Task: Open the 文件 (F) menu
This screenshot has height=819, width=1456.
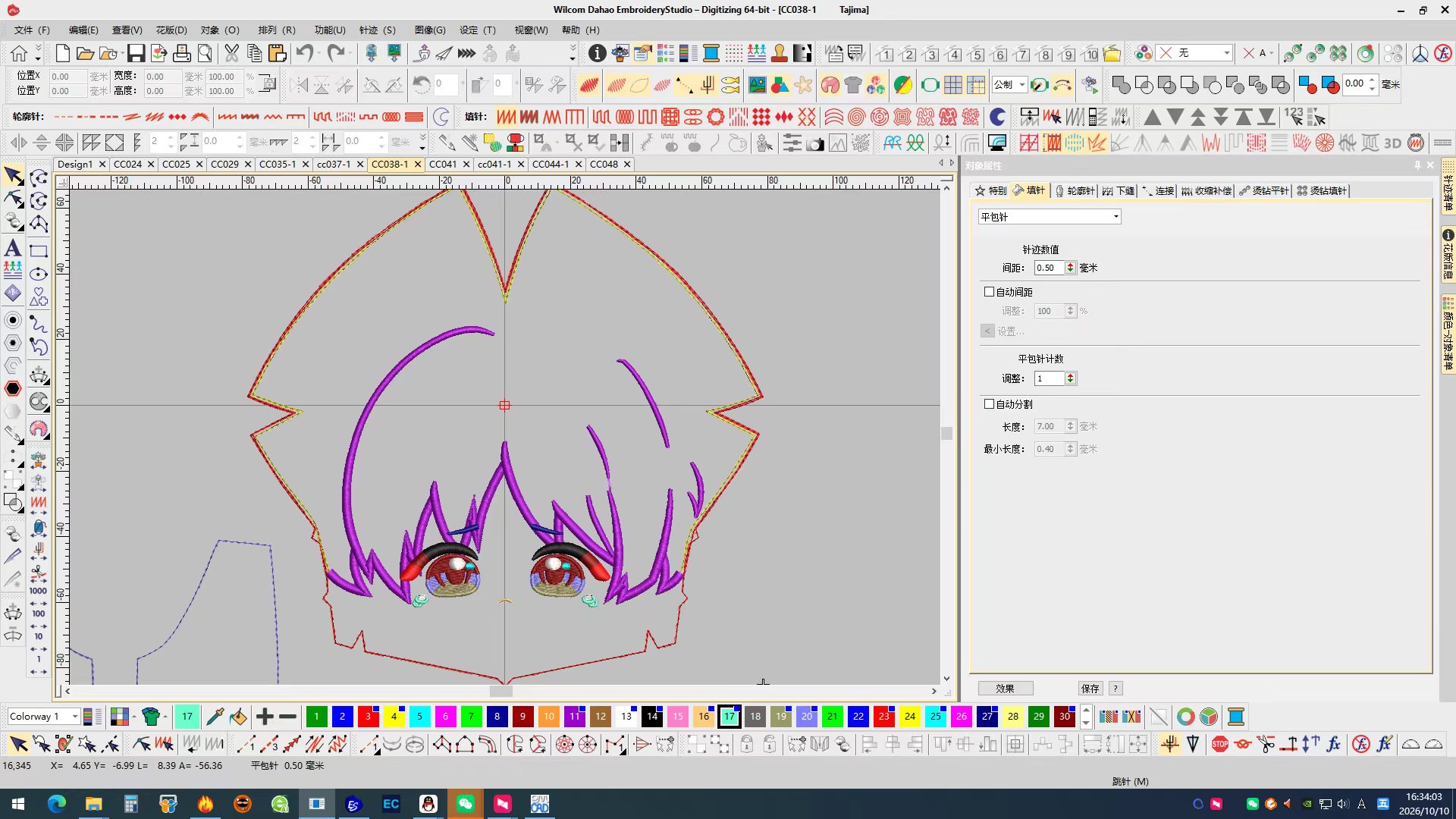Action: 32,30
